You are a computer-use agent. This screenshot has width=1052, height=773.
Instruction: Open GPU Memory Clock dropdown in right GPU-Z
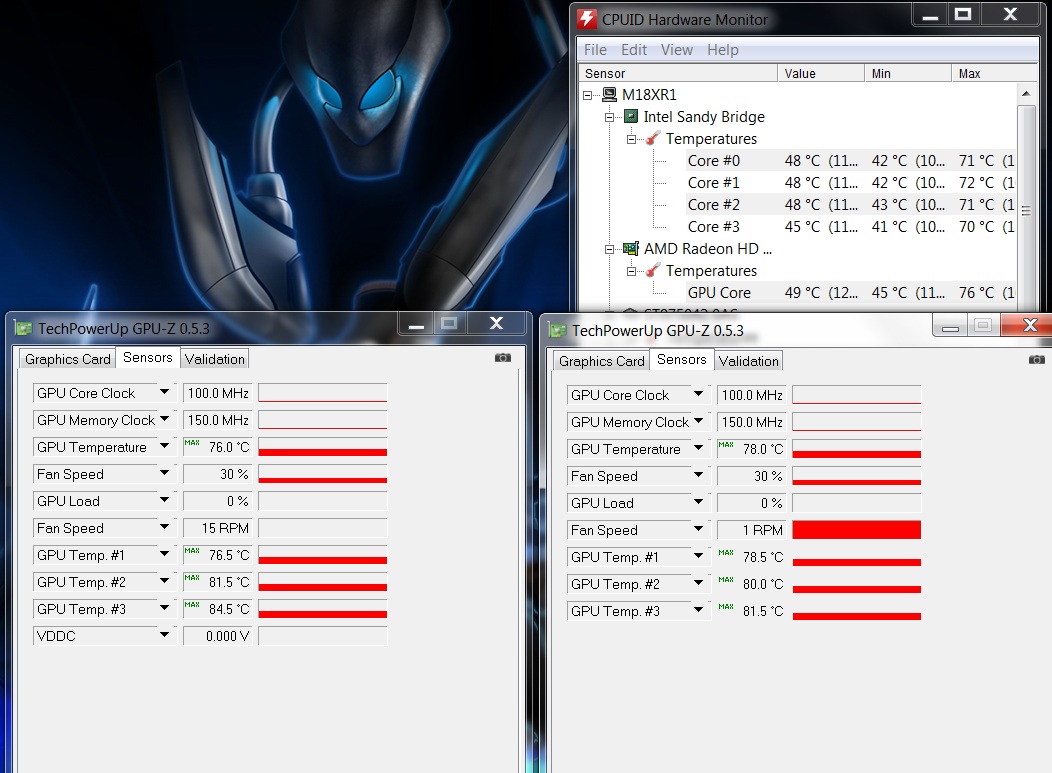pyautogui.click(x=698, y=421)
